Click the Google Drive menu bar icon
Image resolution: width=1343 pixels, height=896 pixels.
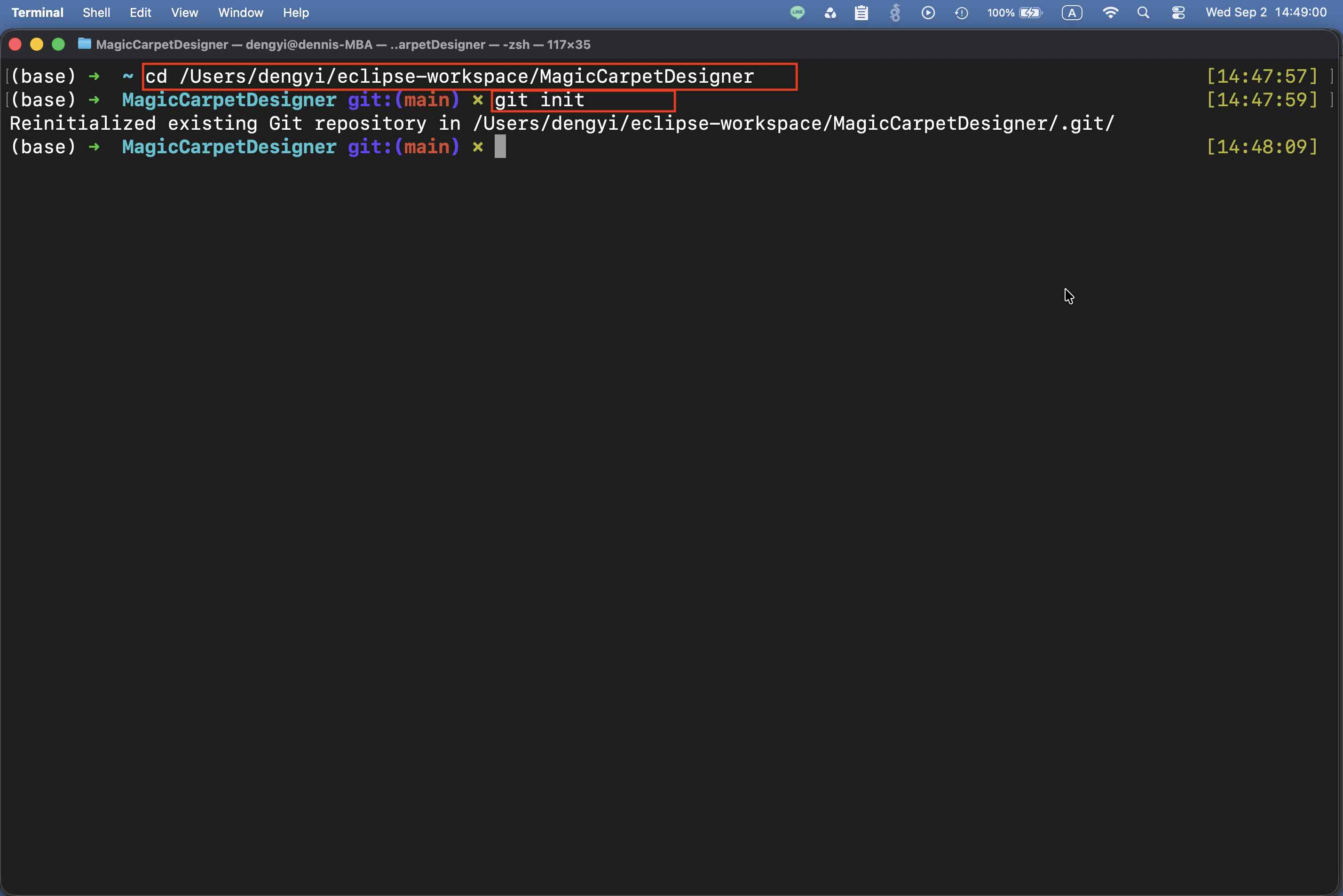[830, 13]
